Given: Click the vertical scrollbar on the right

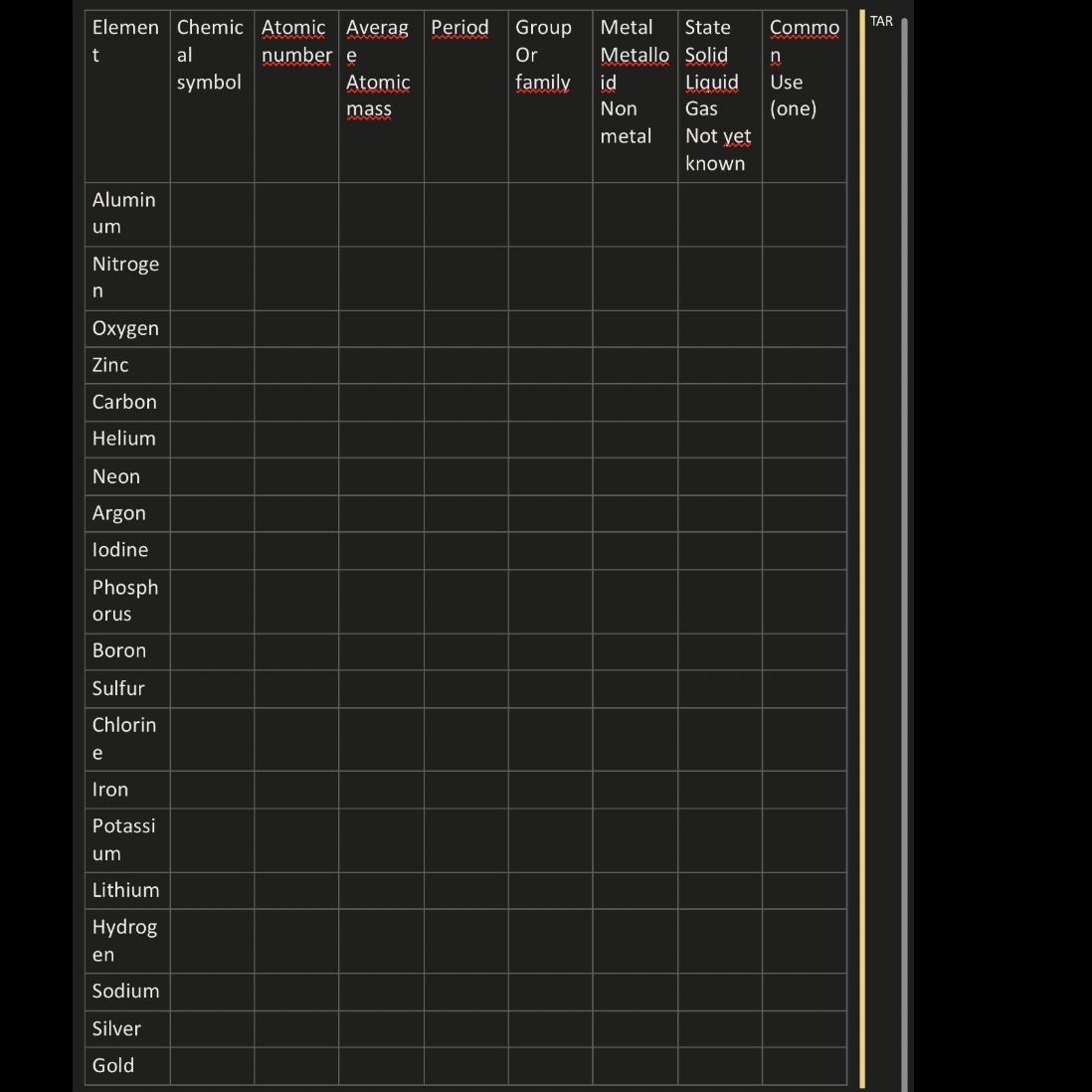Looking at the screenshot, I should click(904, 554).
